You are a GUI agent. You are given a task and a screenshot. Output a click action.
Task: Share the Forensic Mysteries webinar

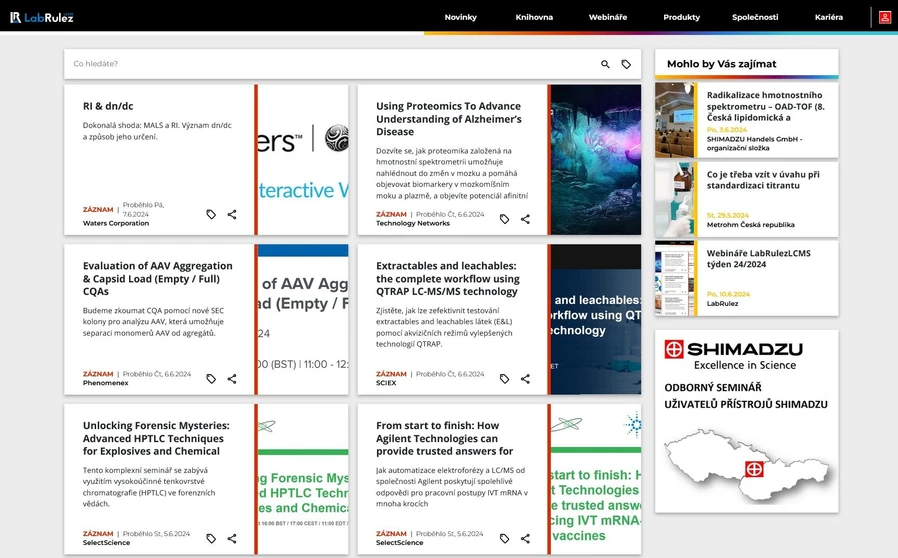coord(232,539)
